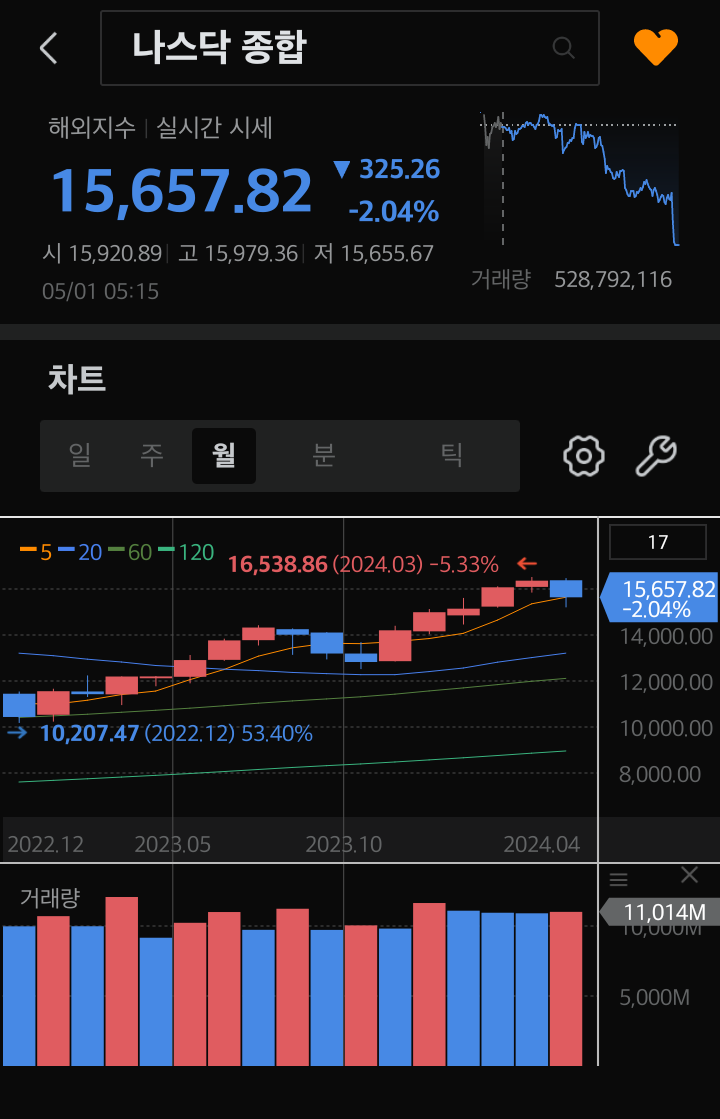Close the volume panel with X
Viewport: 720px width, 1119px height.
(689, 875)
